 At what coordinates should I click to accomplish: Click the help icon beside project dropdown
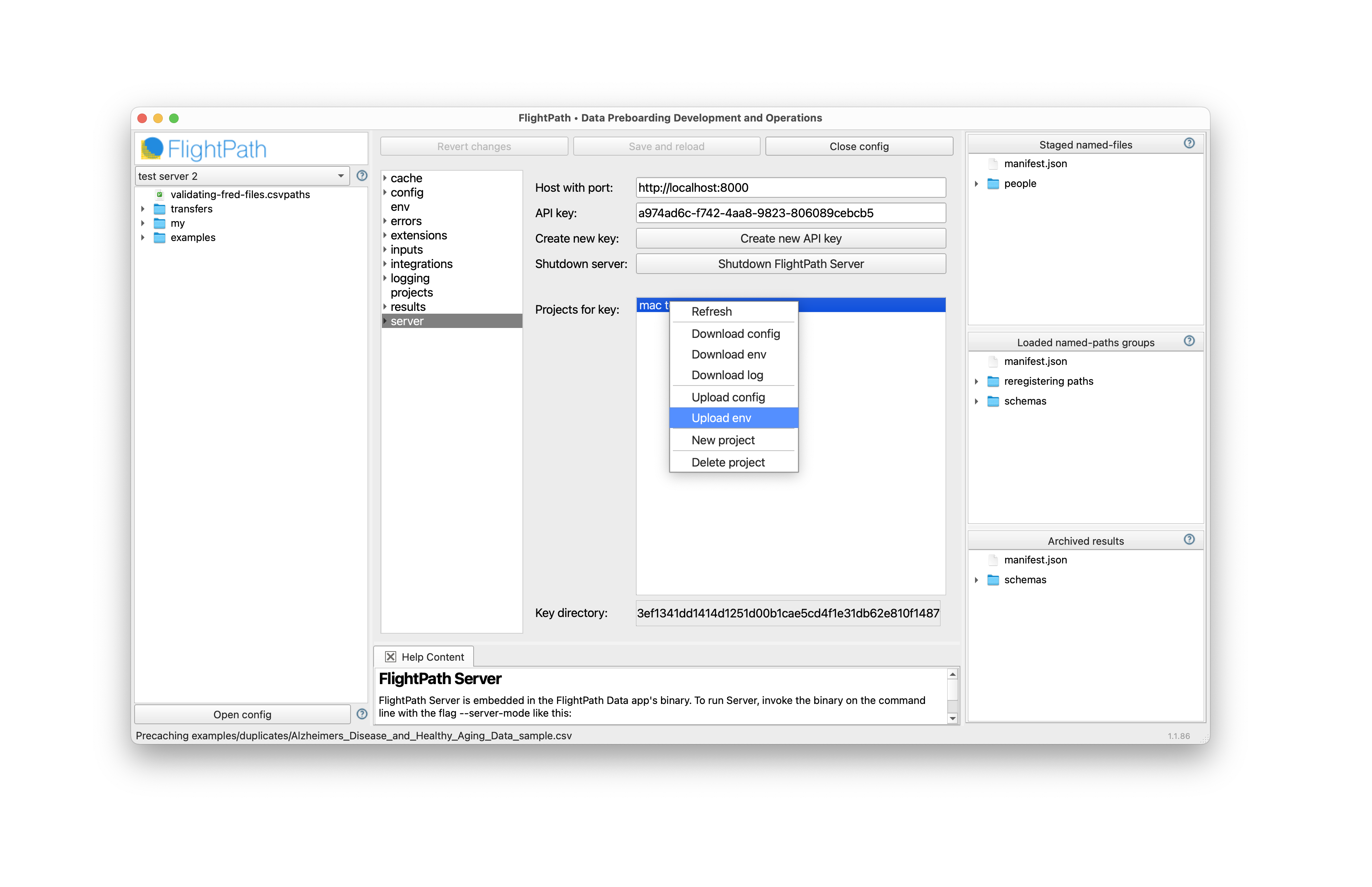[x=362, y=175]
